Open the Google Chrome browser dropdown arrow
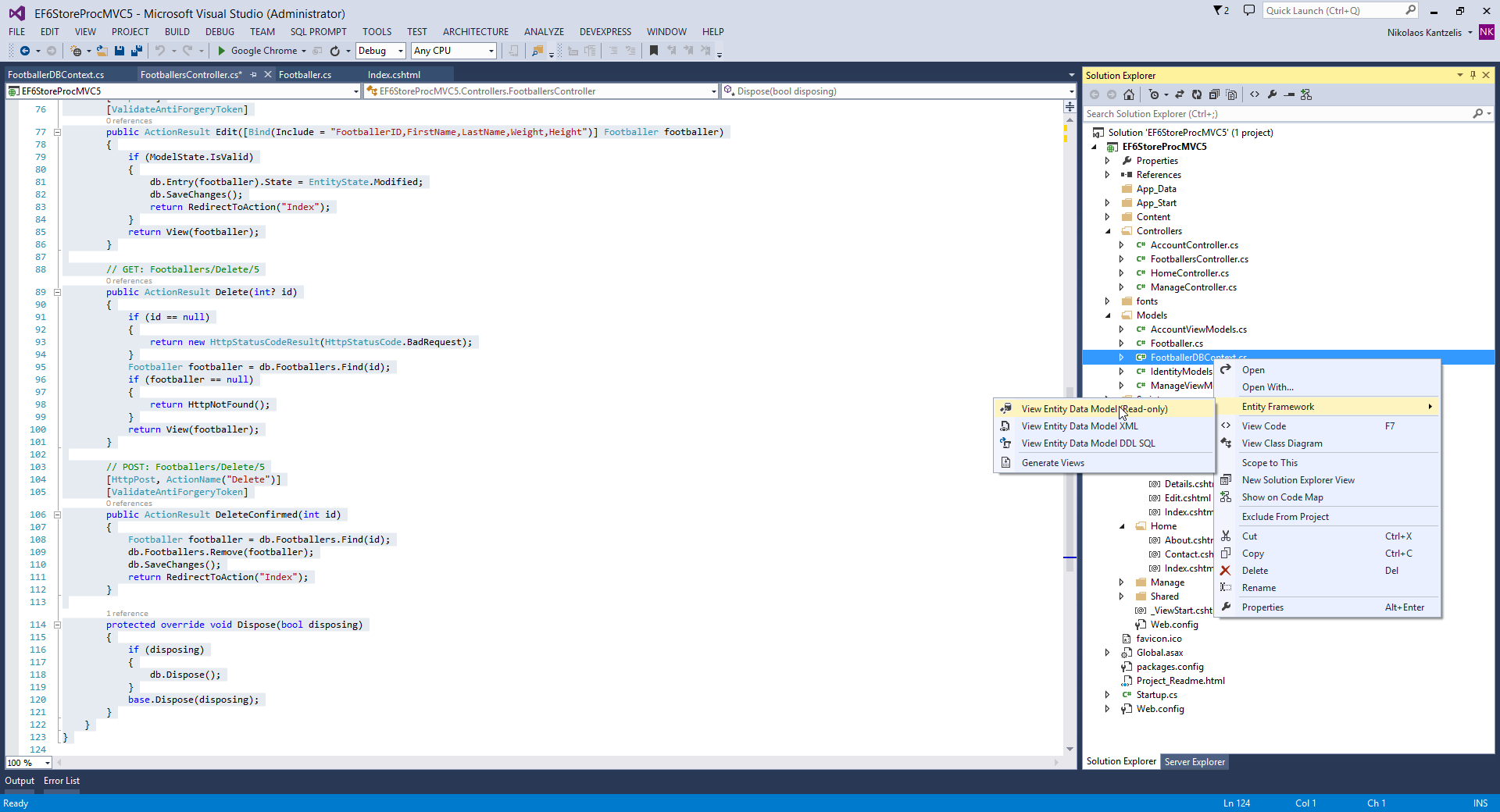The width and height of the screenshot is (1500, 812). [x=304, y=51]
